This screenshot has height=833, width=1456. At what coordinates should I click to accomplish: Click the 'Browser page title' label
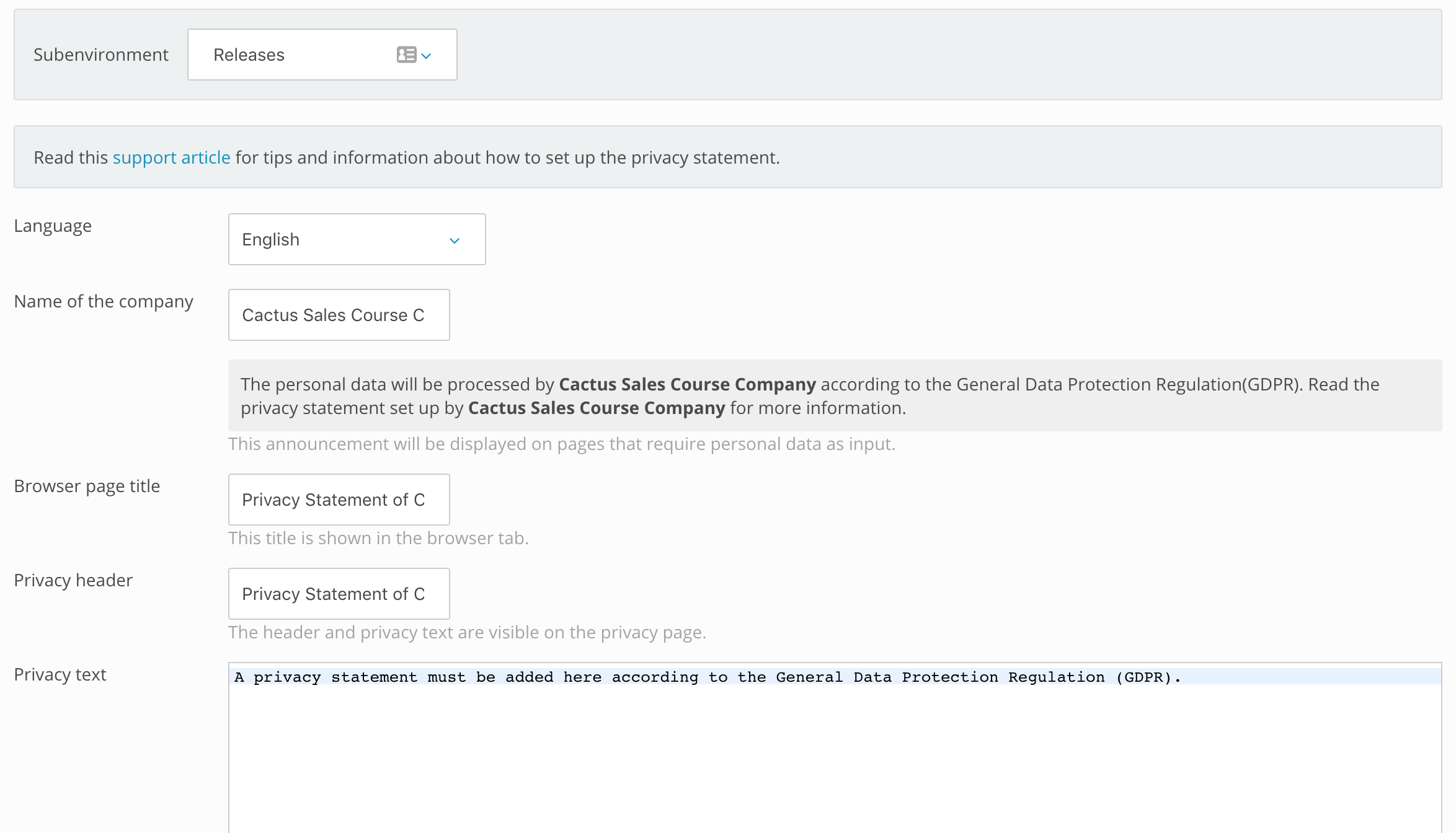87,486
